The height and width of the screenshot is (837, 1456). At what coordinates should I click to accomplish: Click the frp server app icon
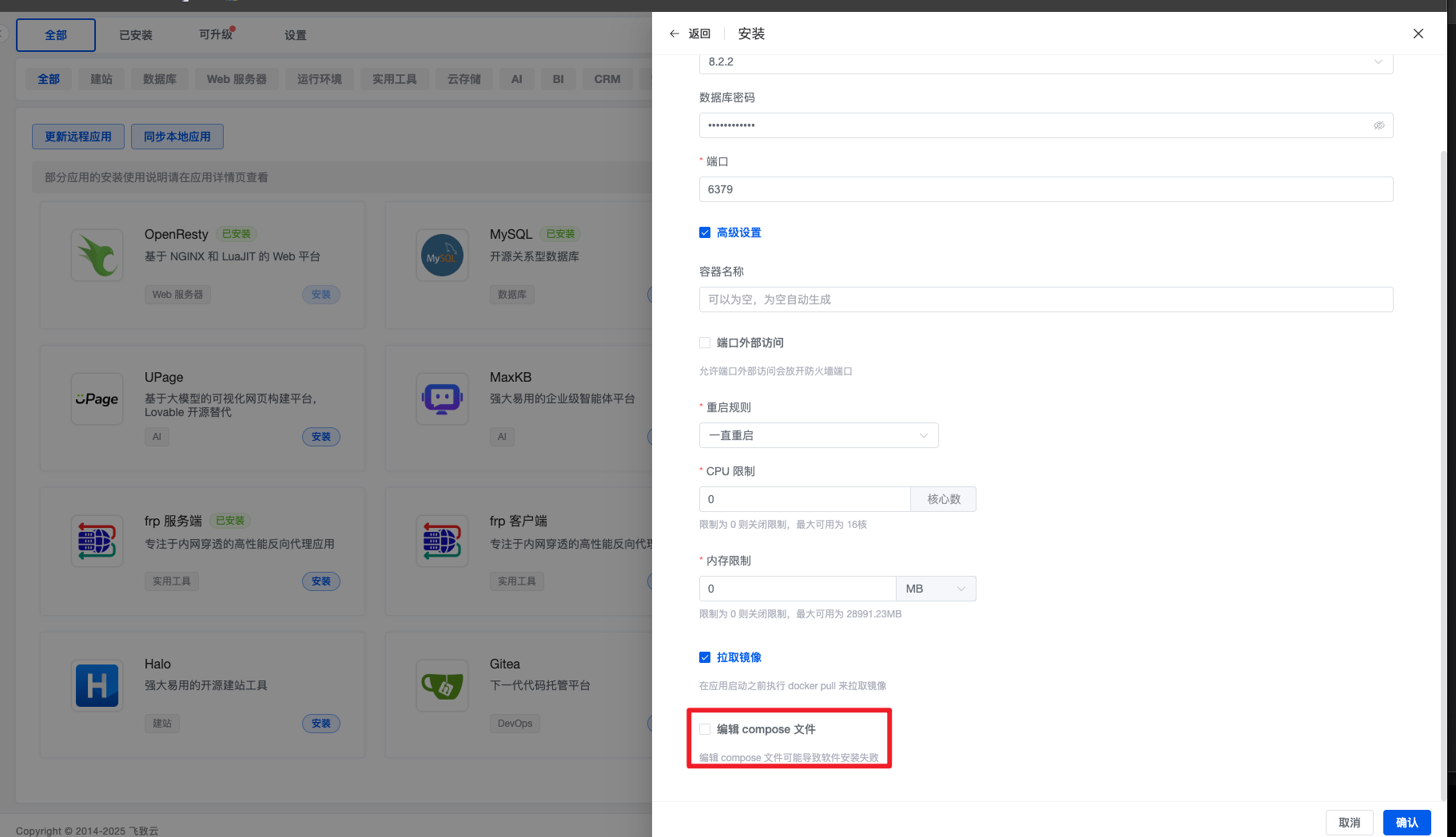tap(97, 541)
